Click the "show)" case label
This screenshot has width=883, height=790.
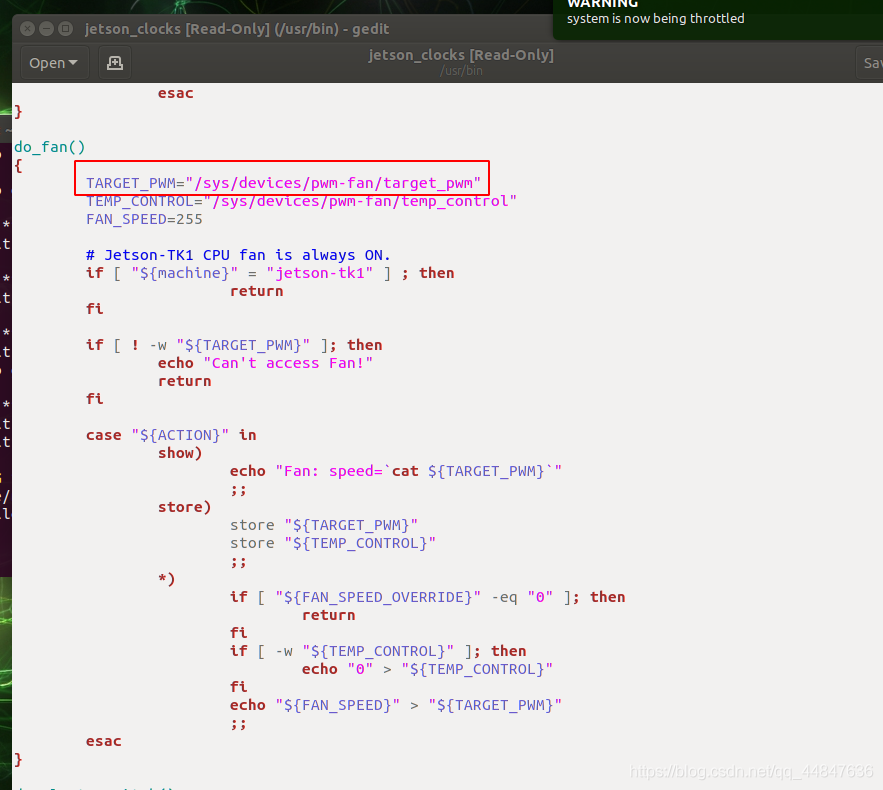pos(180,453)
